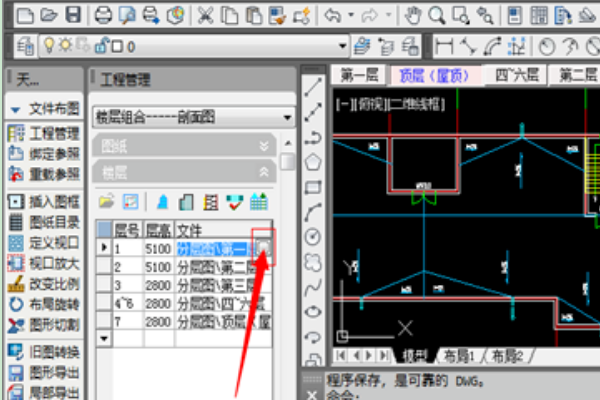Screen dimensions: 600x400
Task: Switch to 布局1 layout tab
Action: (459, 356)
